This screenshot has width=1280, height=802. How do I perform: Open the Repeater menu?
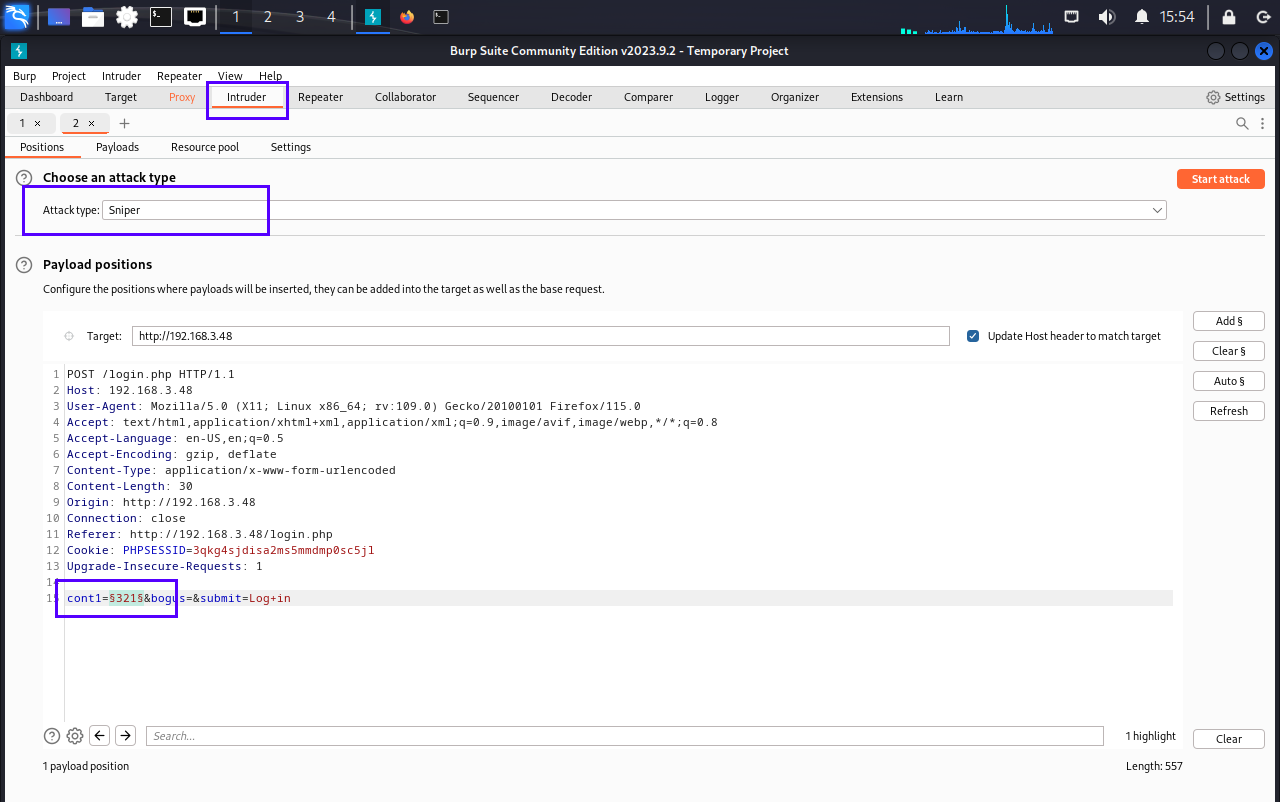tap(179, 76)
